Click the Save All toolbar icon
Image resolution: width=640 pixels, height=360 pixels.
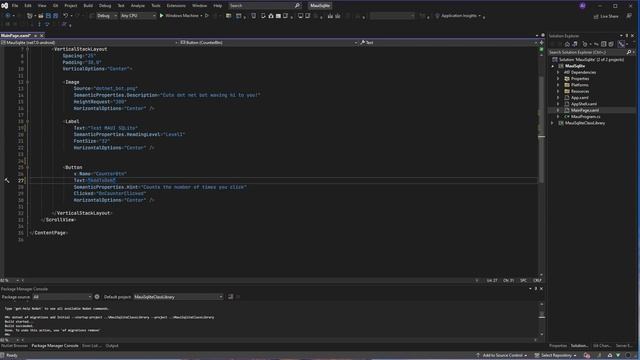[56, 16]
